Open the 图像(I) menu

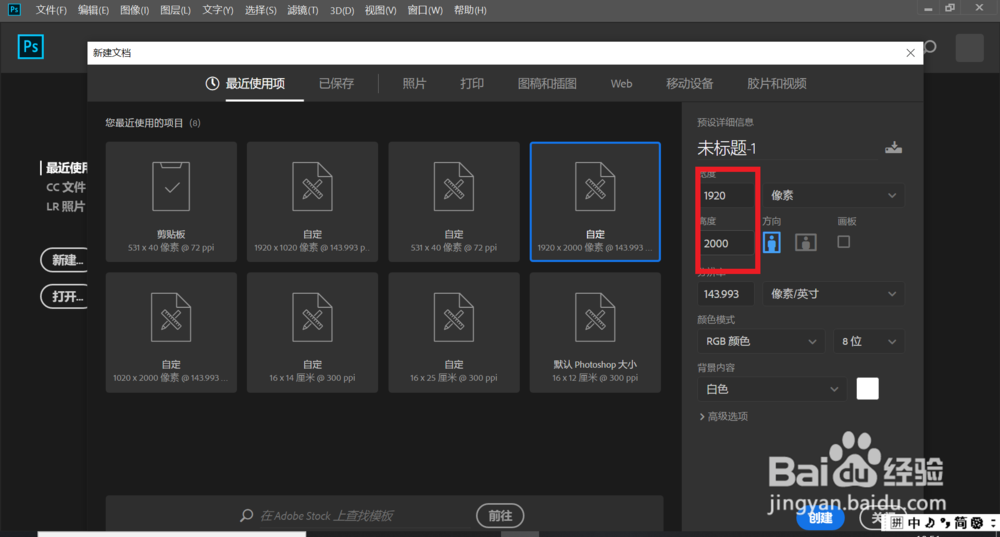click(x=135, y=10)
